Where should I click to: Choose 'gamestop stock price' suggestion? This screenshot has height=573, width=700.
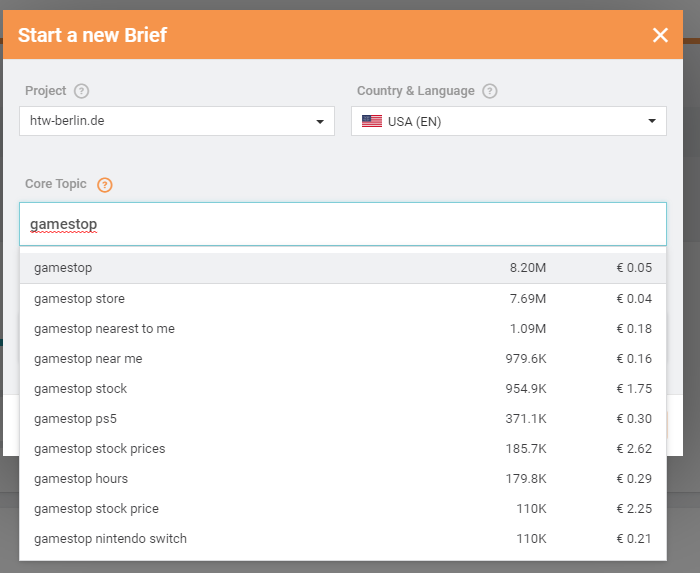[343, 508]
